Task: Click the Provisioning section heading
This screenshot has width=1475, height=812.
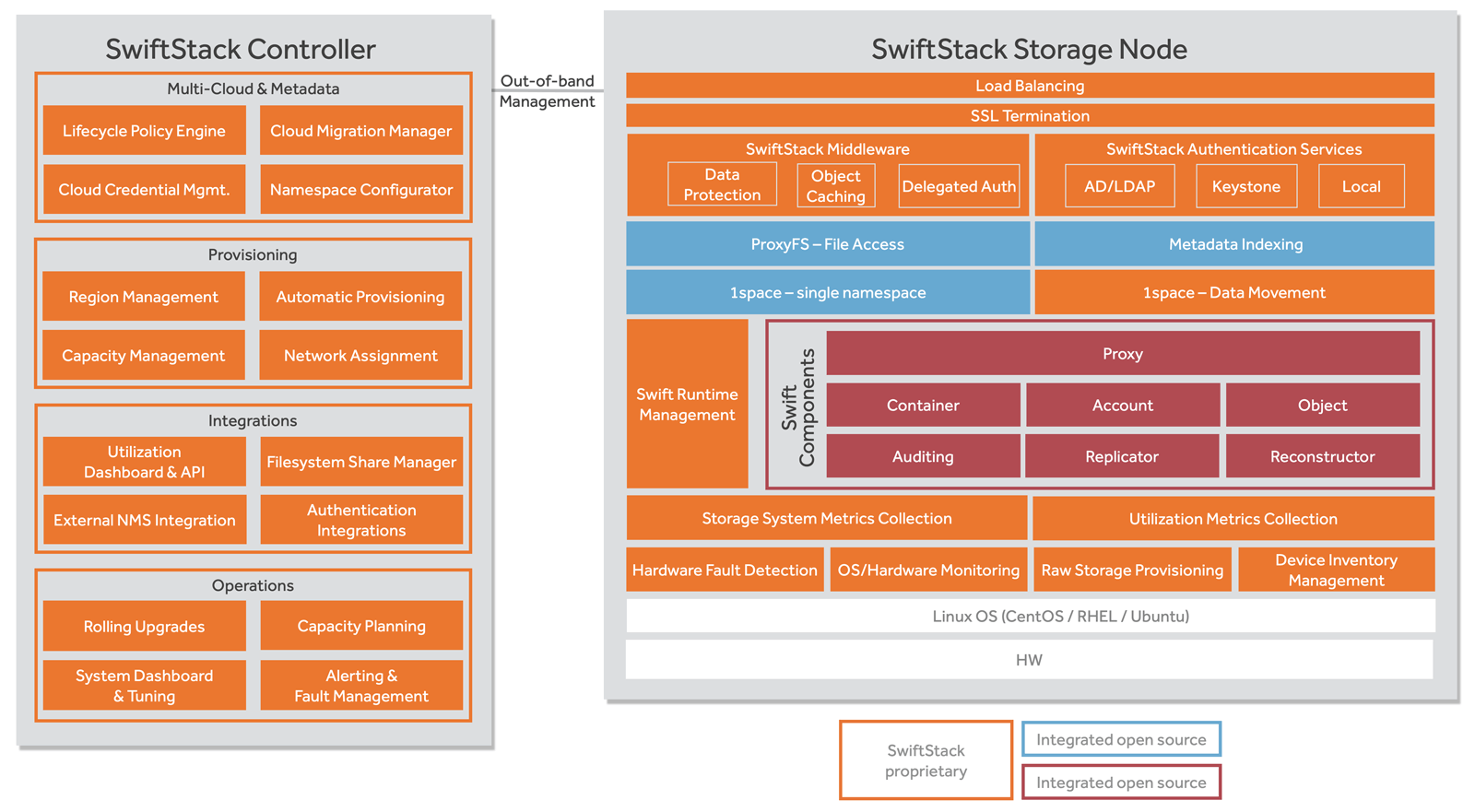Action: pos(253,254)
